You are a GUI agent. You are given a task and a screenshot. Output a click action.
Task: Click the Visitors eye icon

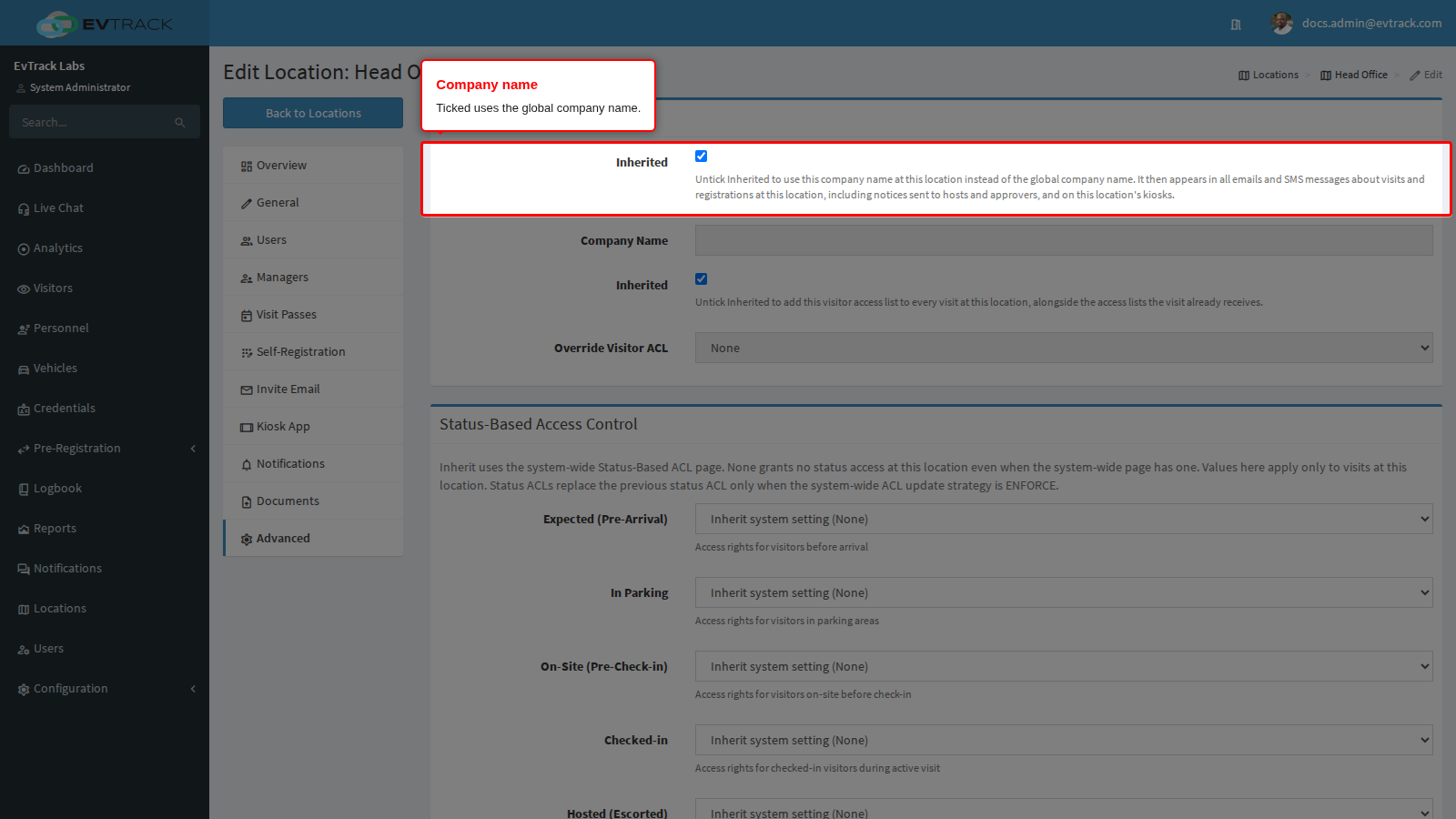coord(24,289)
